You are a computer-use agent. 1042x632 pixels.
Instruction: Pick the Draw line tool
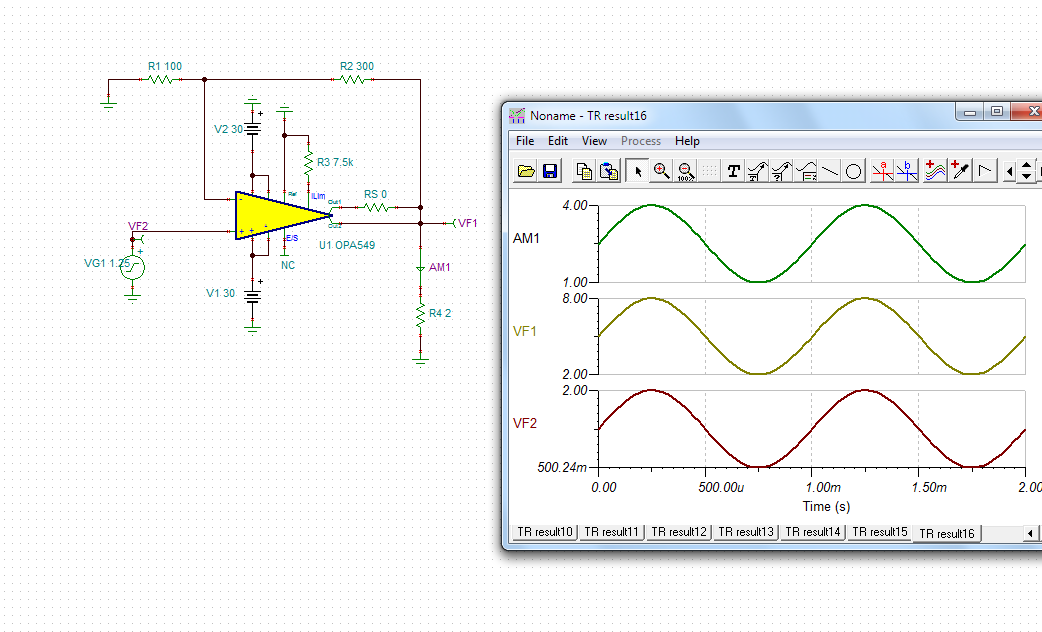point(830,171)
